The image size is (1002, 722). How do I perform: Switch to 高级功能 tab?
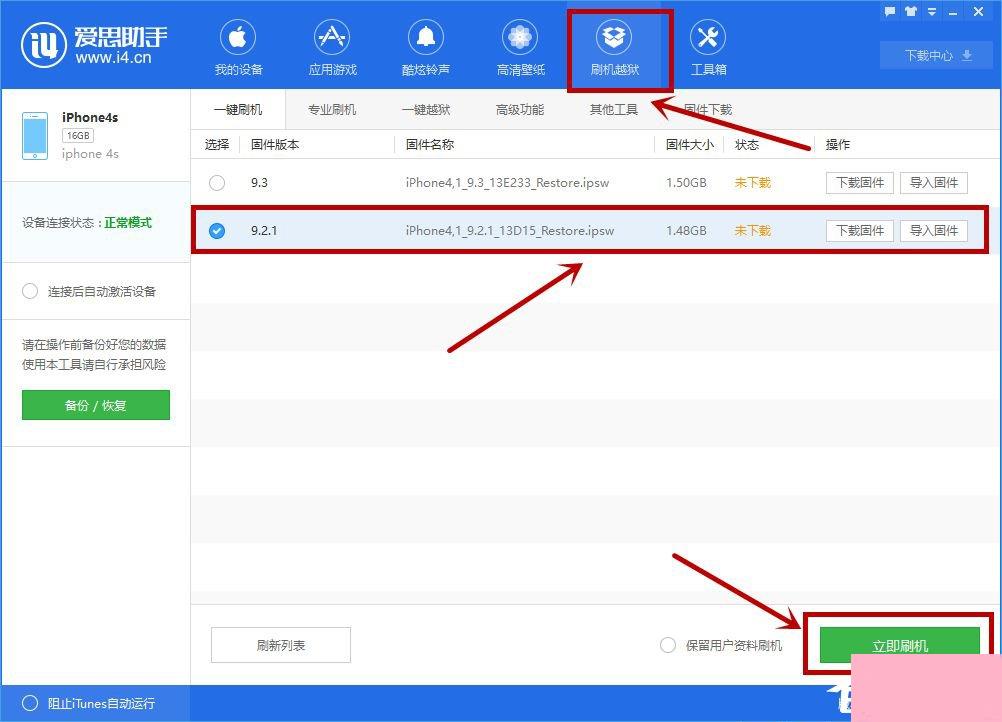pyautogui.click(x=520, y=109)
